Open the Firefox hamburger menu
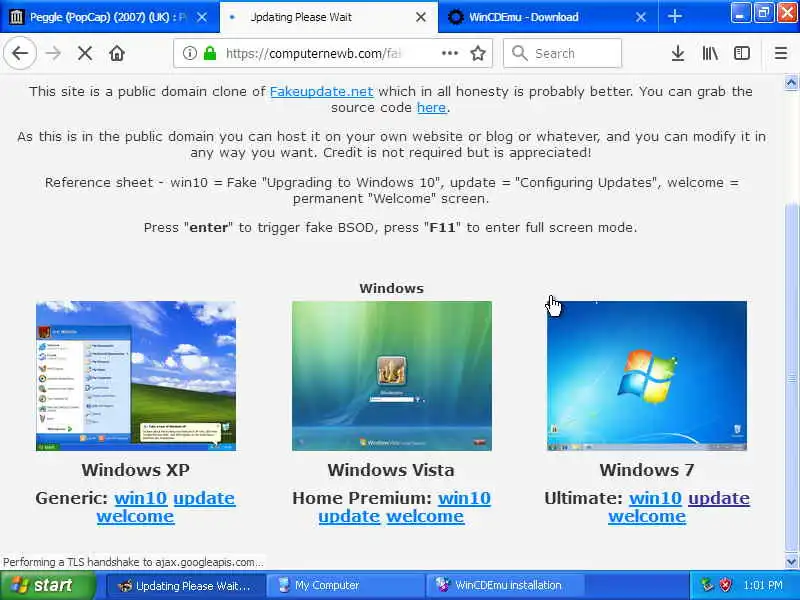 click(x=781, y=53)
